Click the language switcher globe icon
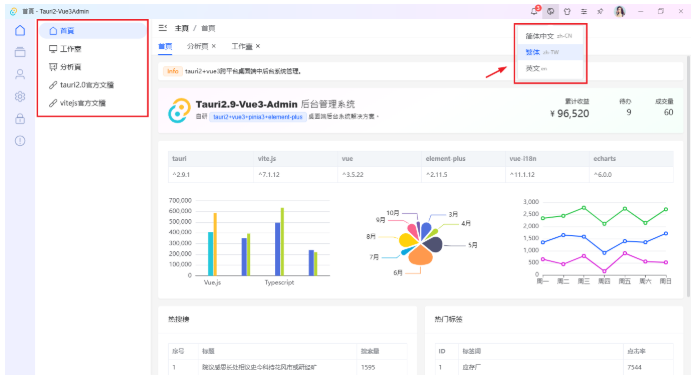Viewport: 695px width, 380px height. 551,11
